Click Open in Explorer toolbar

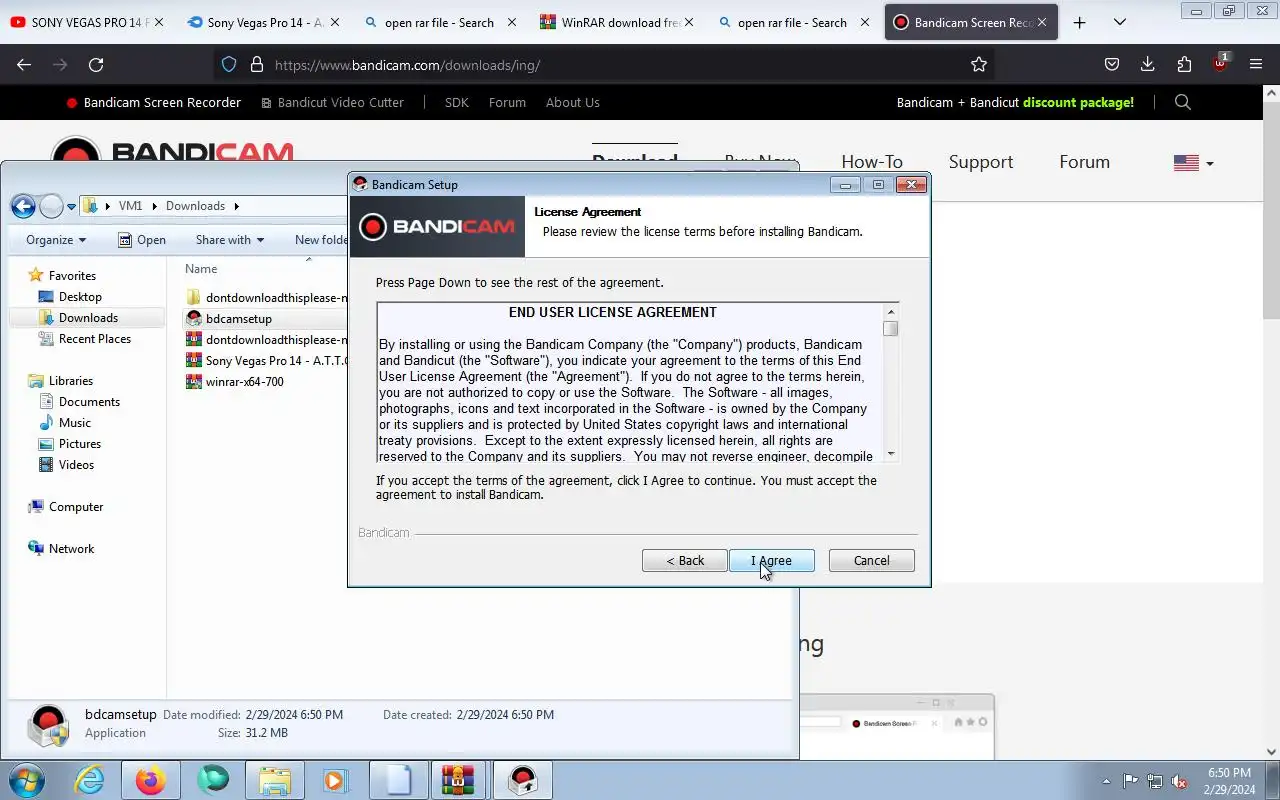[142, 240]
